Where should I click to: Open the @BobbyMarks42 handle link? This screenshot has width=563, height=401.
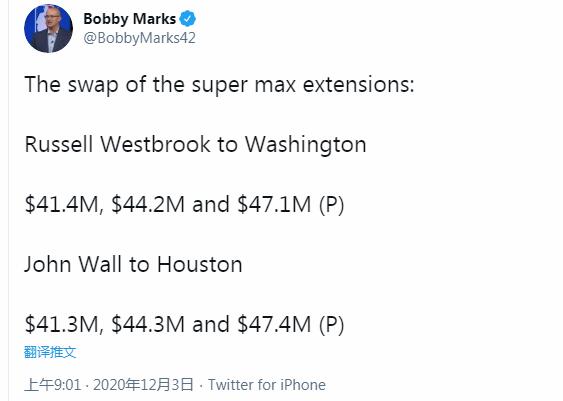(139, 38)
